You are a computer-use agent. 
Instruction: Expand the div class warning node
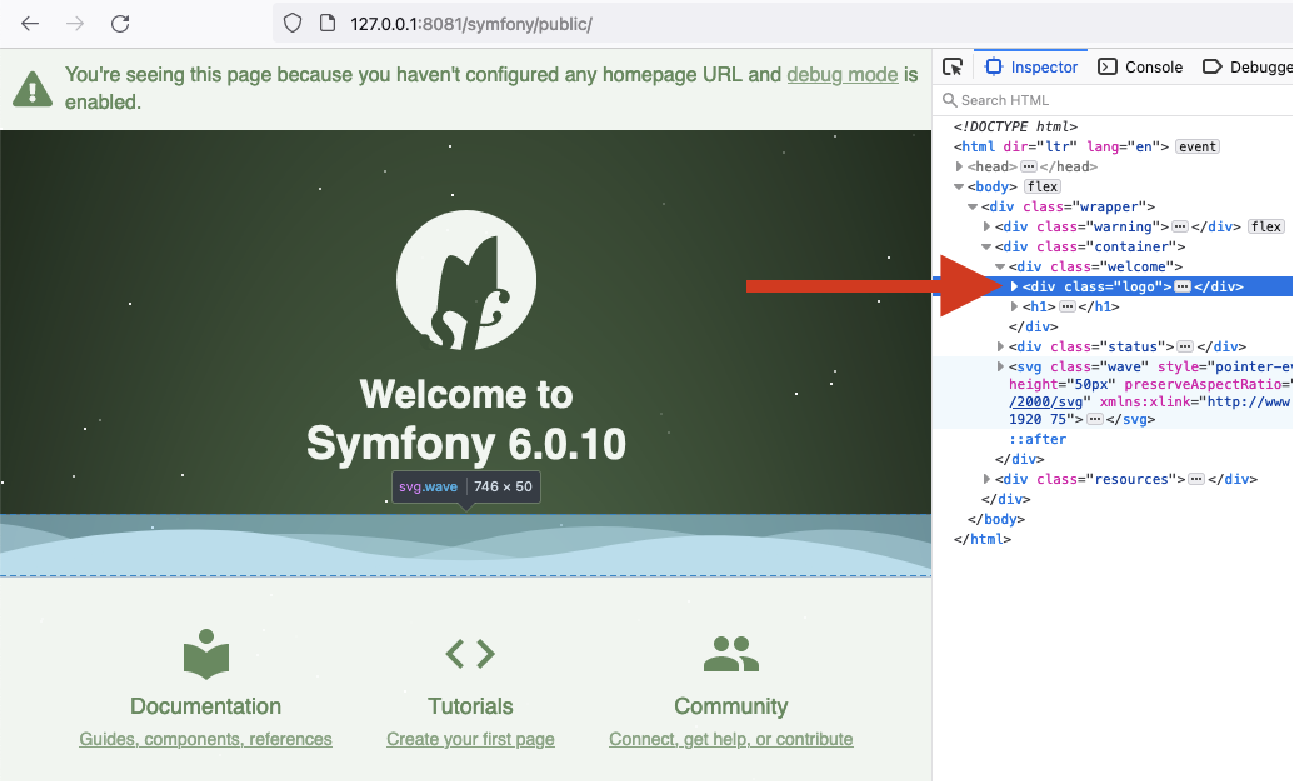tap(987, 227)
